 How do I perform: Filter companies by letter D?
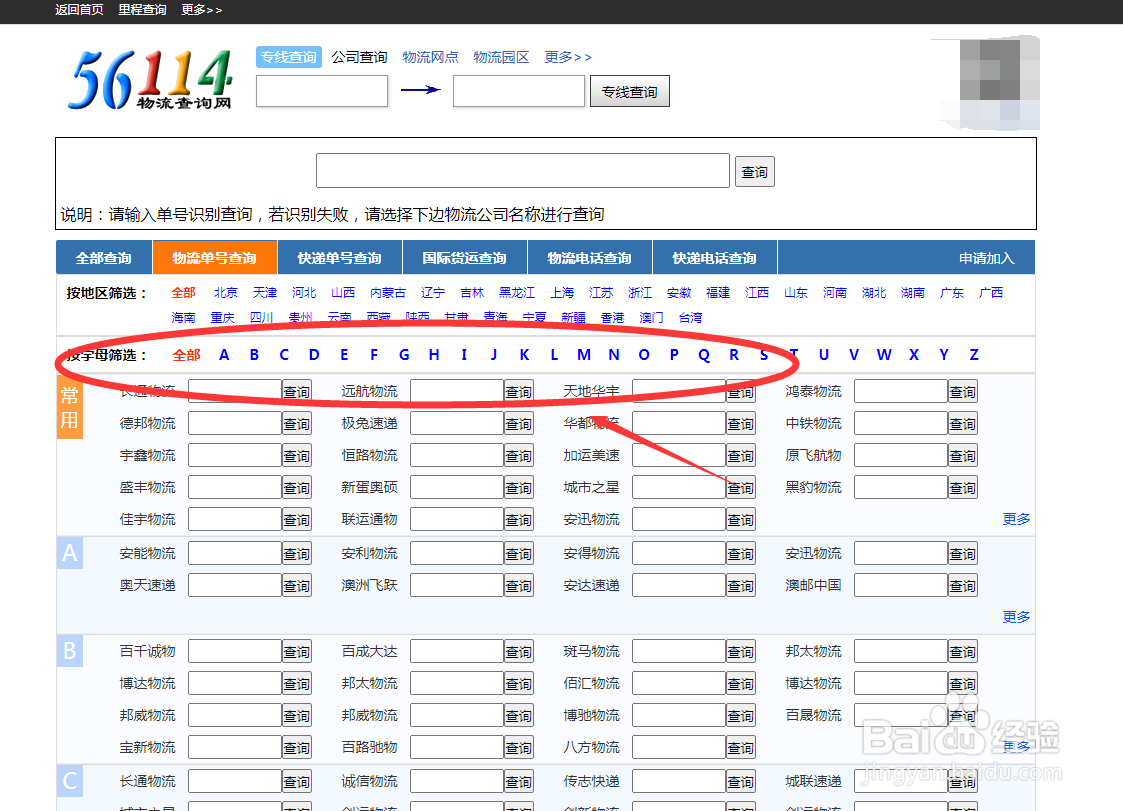[x=314, y=355]
